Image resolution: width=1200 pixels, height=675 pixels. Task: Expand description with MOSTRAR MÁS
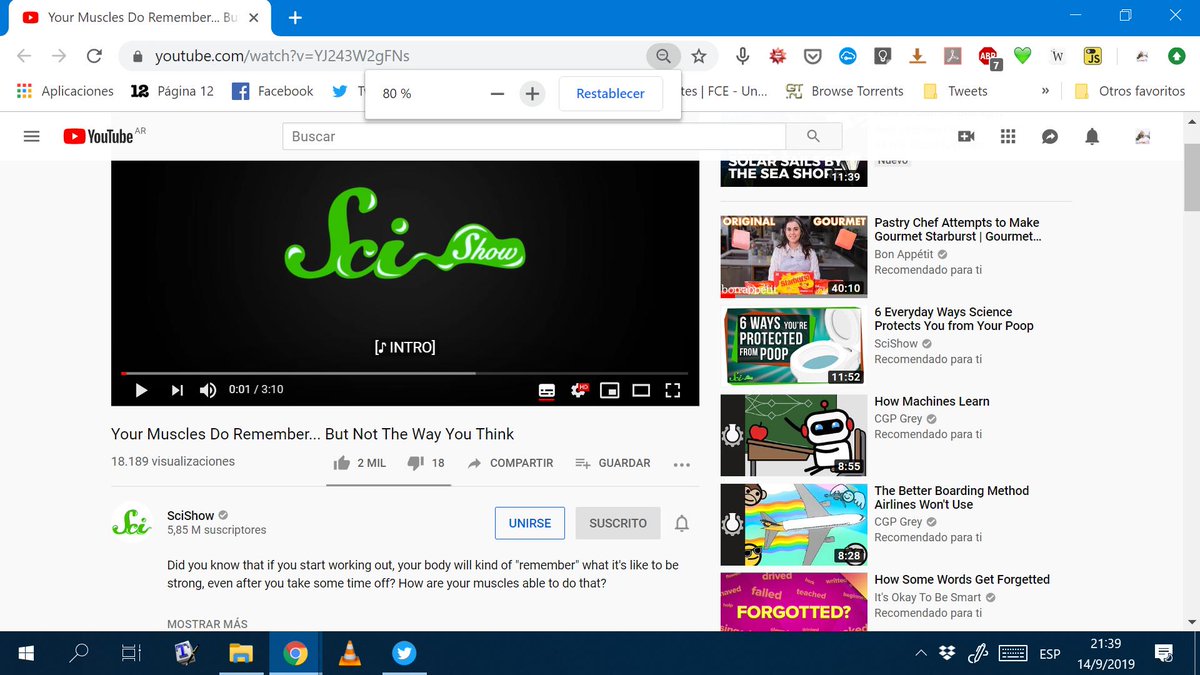coord(207,624)
